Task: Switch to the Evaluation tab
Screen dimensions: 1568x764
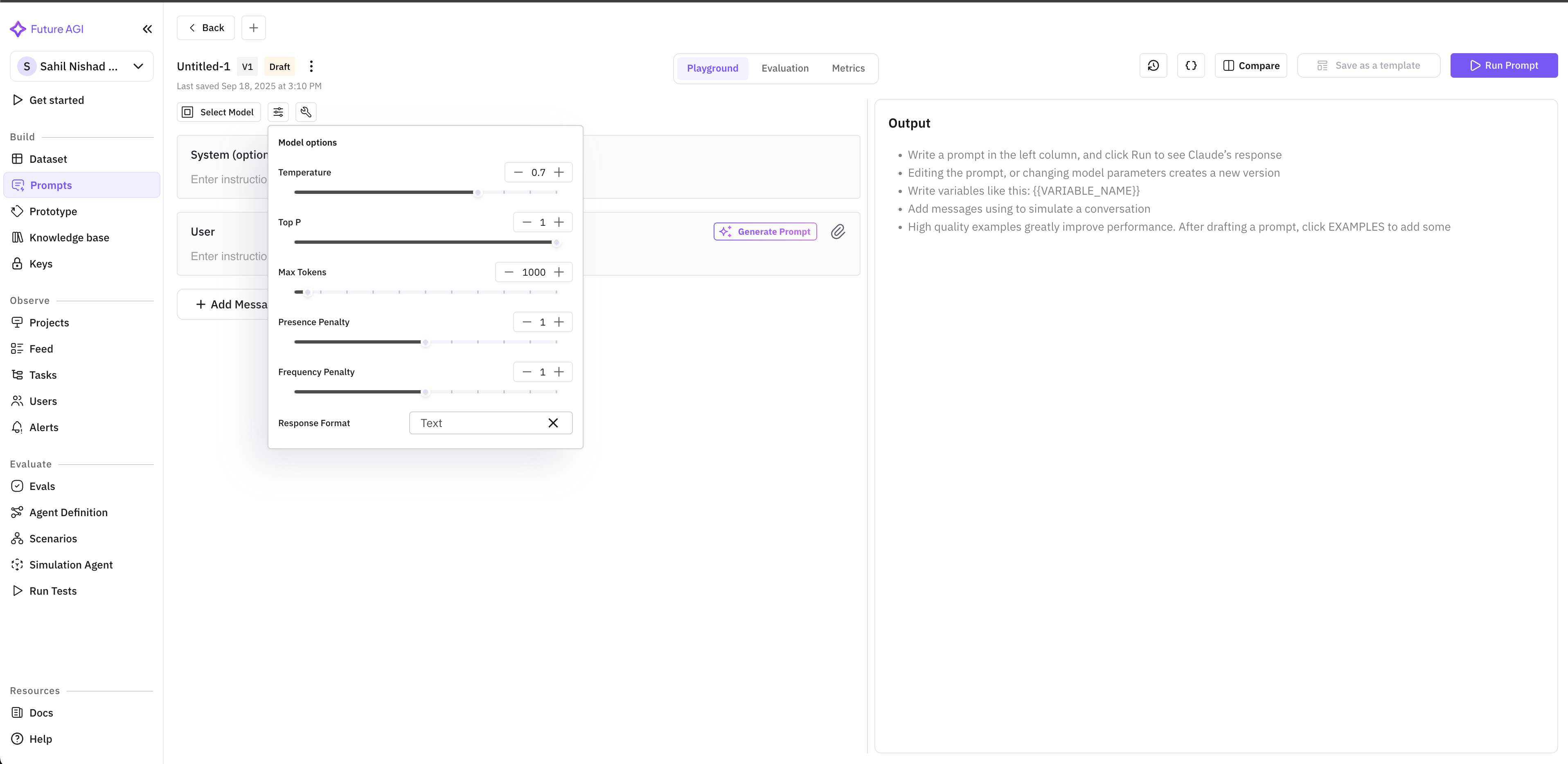Action: coord(785,68)
